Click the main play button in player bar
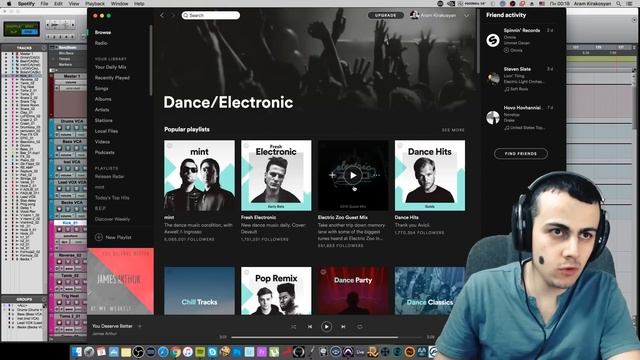 (x=326, y=327)
